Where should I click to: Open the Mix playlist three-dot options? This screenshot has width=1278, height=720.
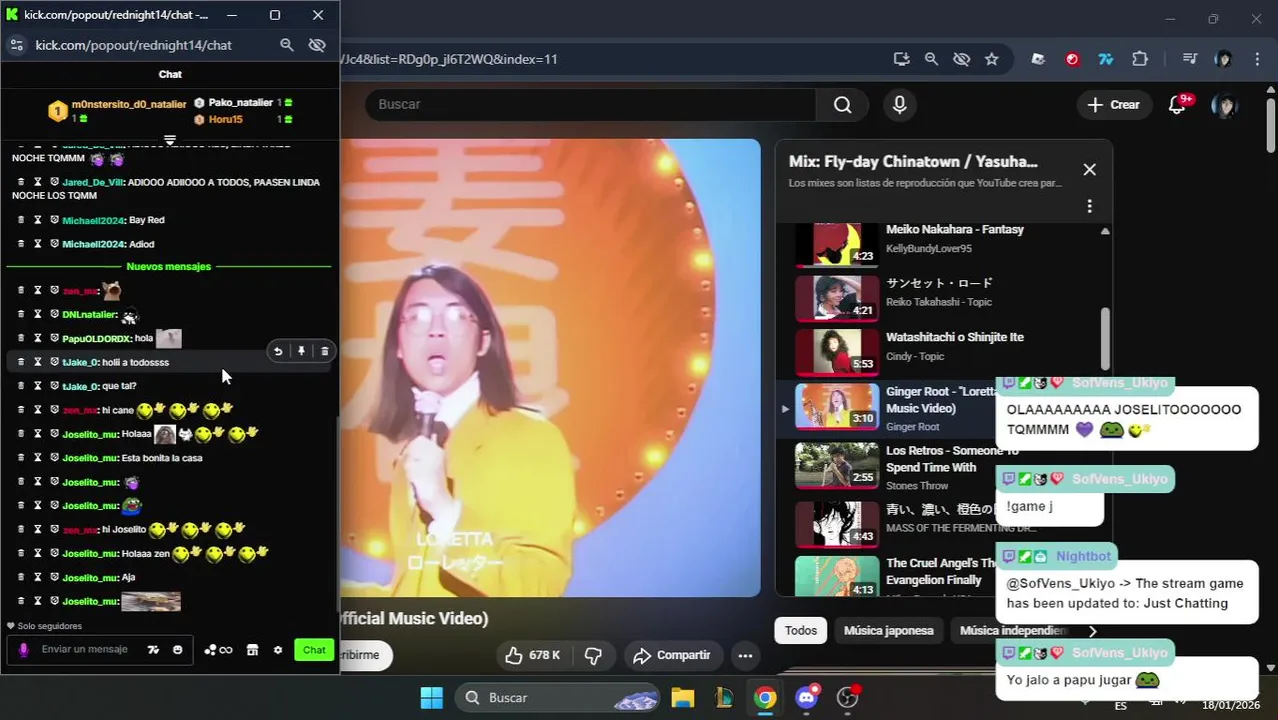coord(1090,206)
